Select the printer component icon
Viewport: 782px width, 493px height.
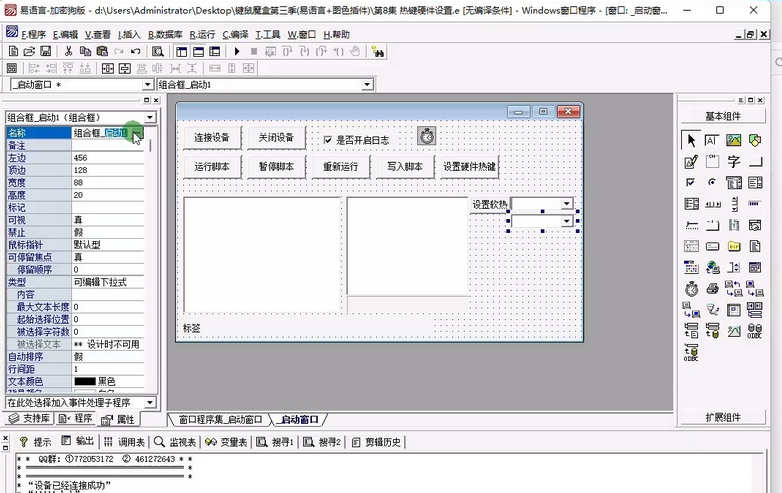(712, 288)
